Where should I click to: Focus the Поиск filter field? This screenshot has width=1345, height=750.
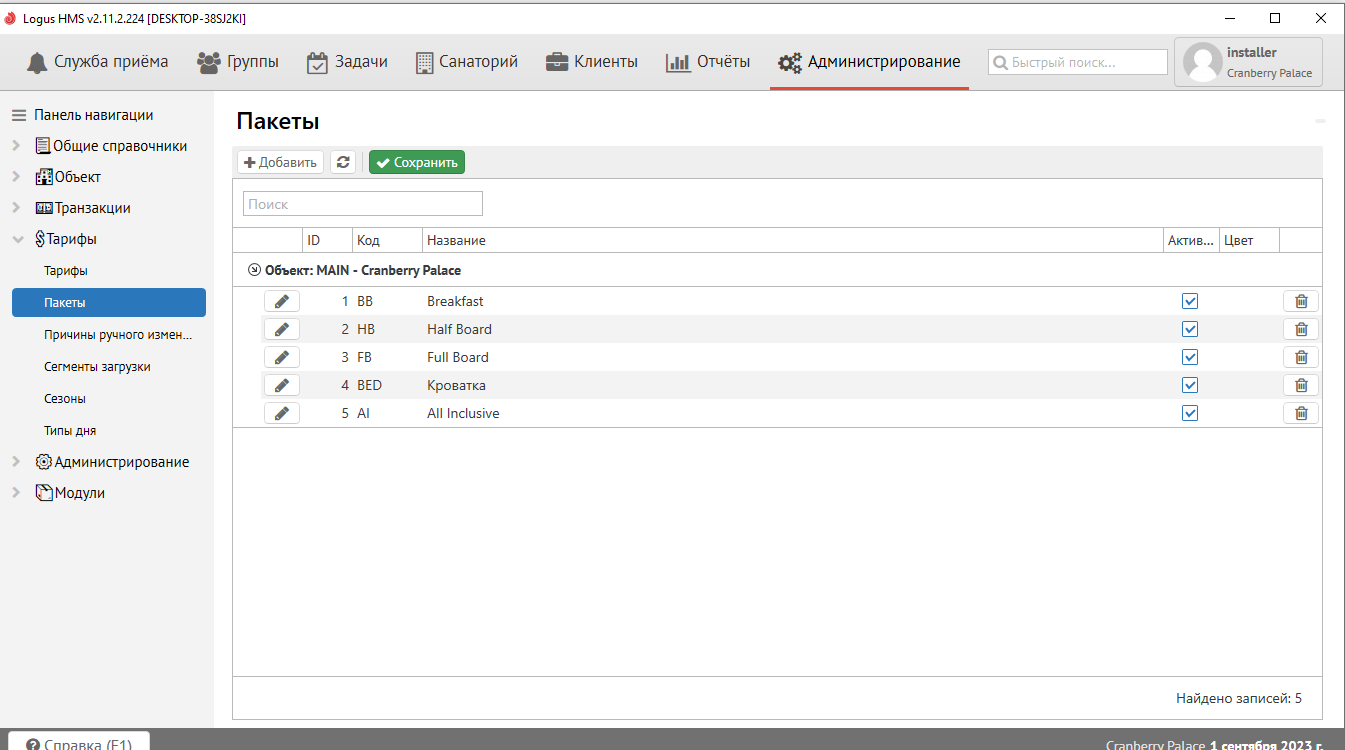pos(363,204)
